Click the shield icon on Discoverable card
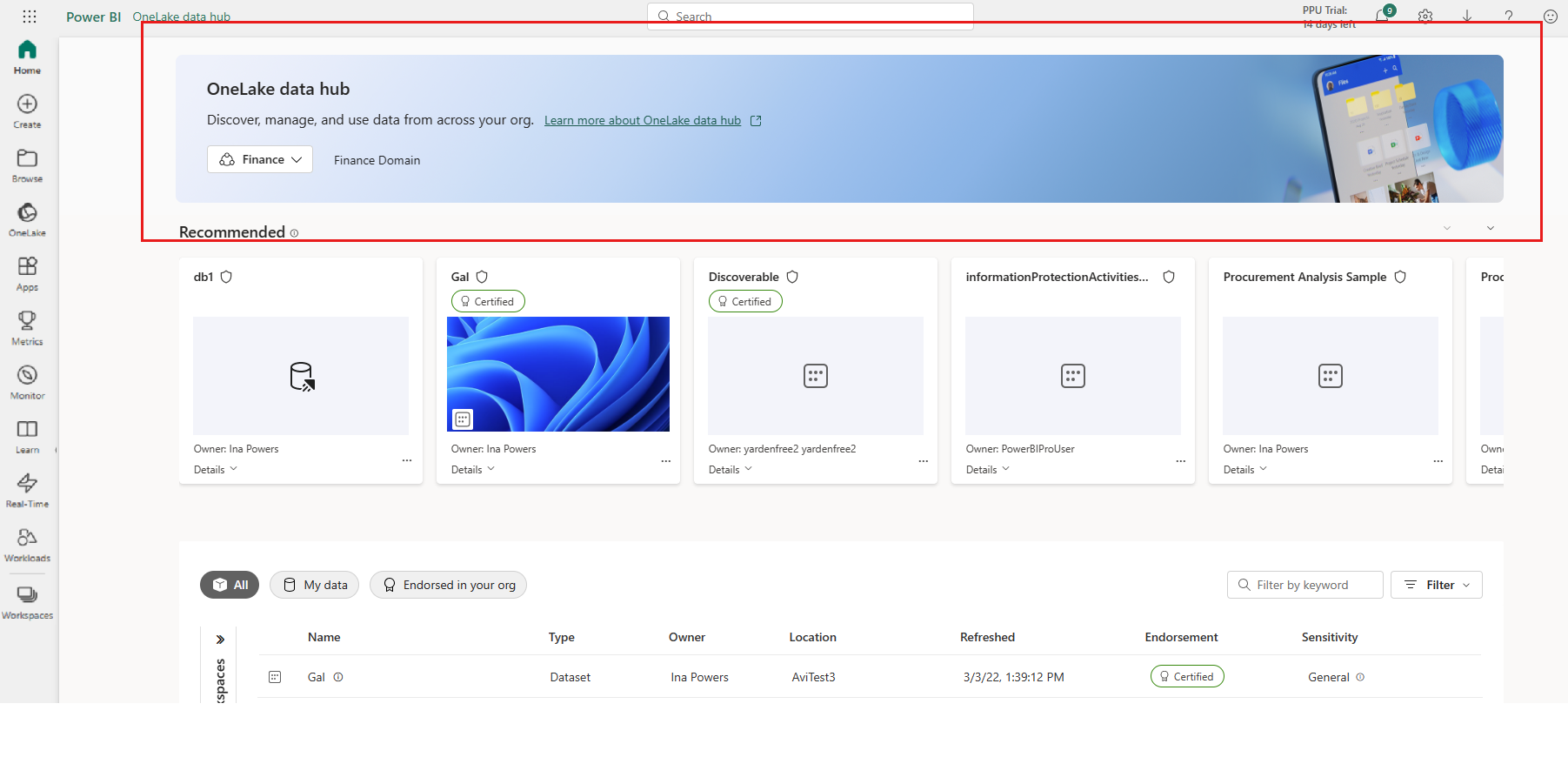Viewport: 1568px width, 784px height. [x=792, y=277]
